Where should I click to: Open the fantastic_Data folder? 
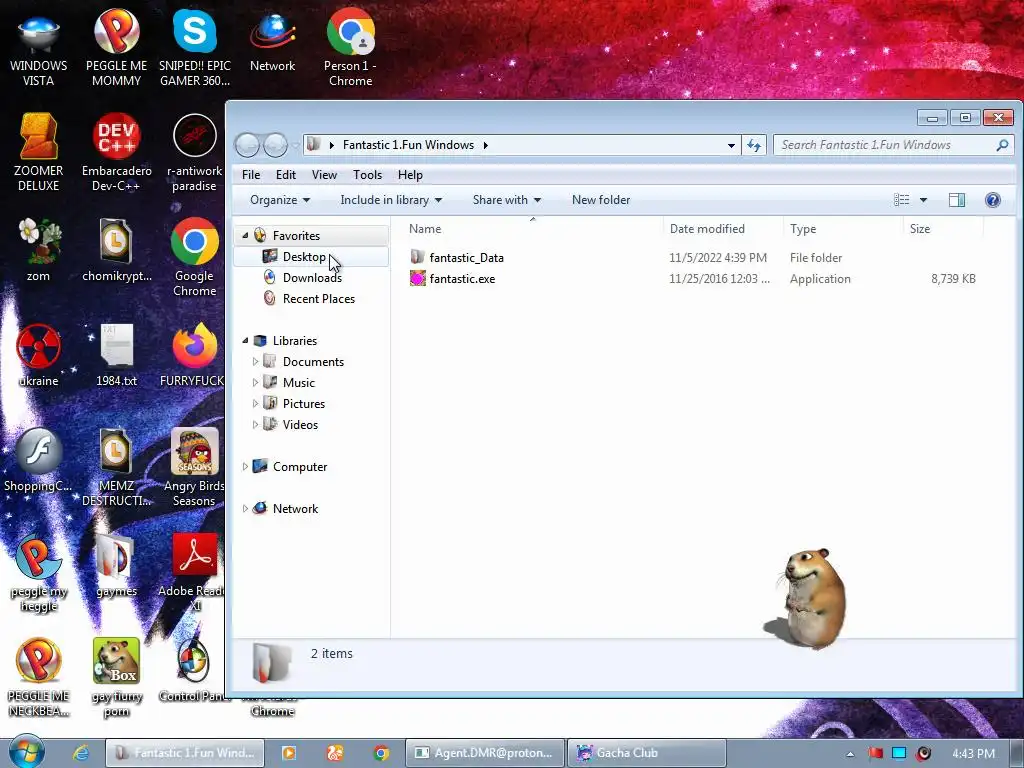point(466,257)
